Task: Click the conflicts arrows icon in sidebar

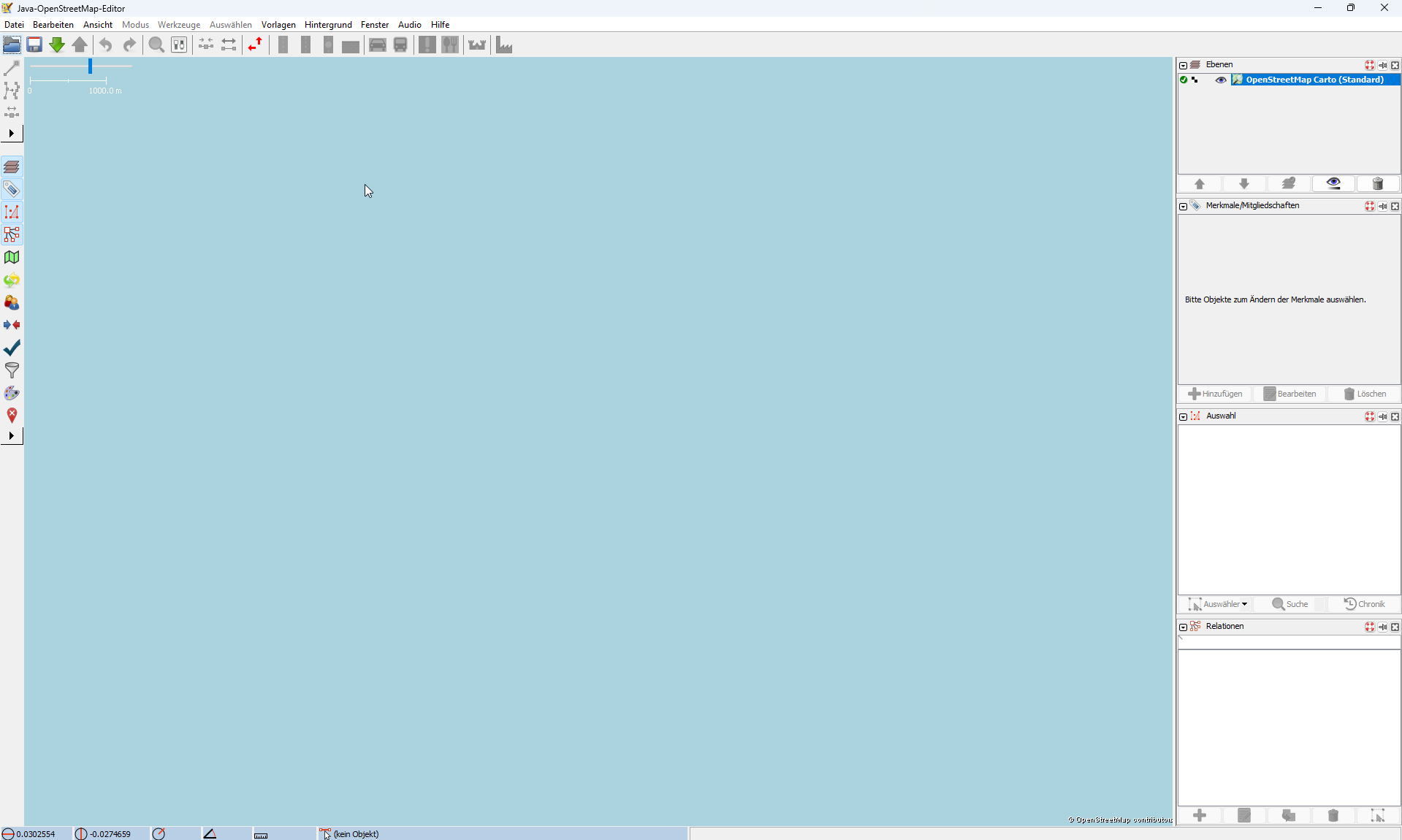Action: click(12, 325)
